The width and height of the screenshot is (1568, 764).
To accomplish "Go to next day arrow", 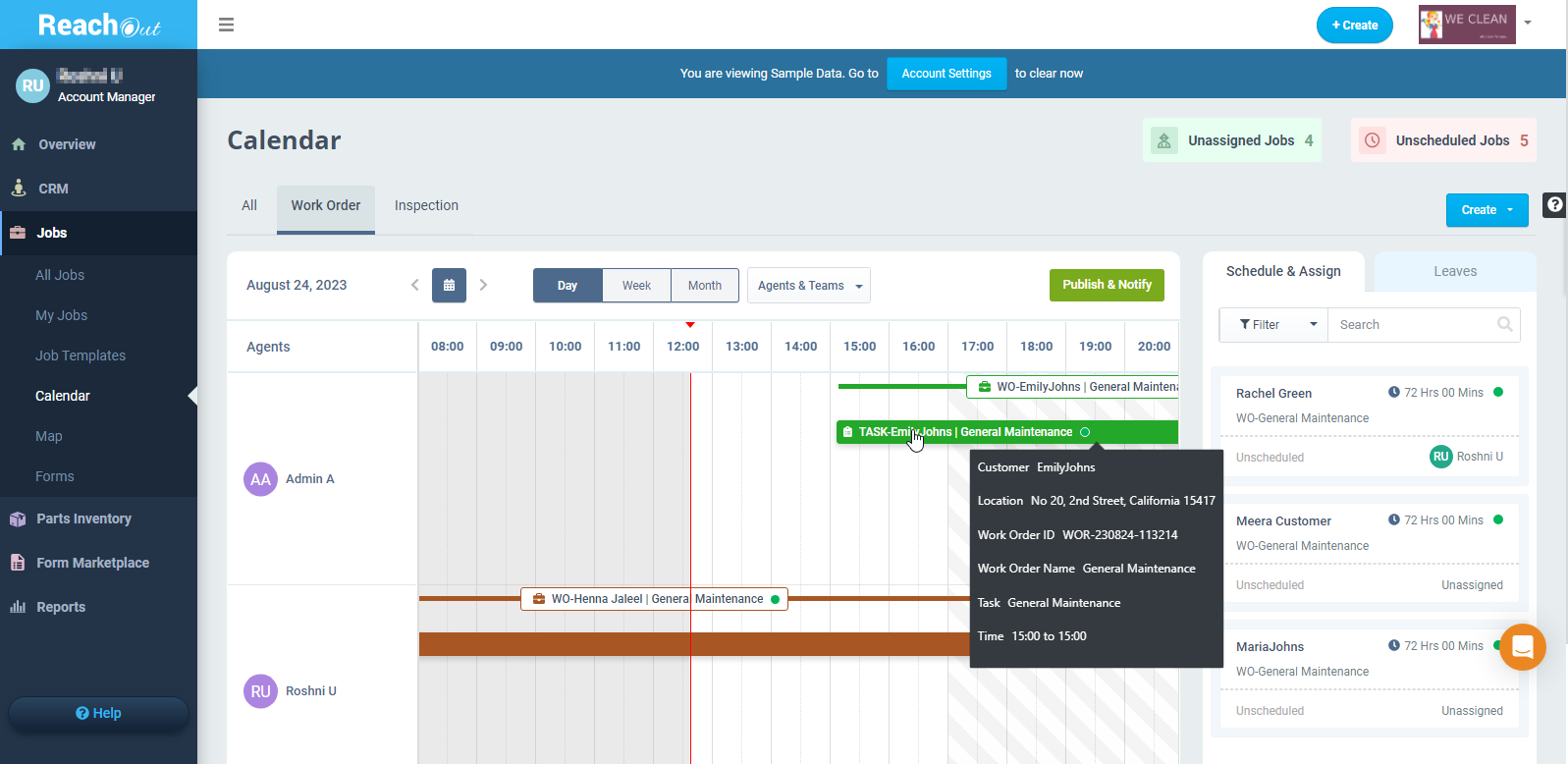I will 483,286.
